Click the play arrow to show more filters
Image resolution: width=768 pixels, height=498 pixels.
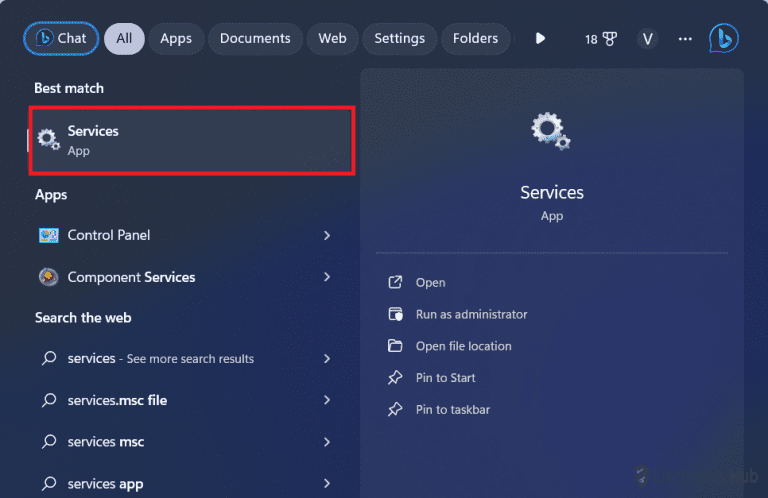[541, 39]
